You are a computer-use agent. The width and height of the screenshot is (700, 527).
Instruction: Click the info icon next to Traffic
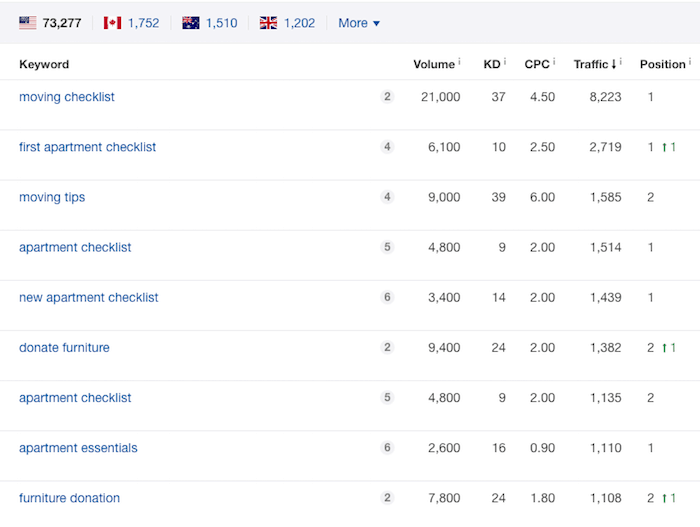(x=621, y=62)
